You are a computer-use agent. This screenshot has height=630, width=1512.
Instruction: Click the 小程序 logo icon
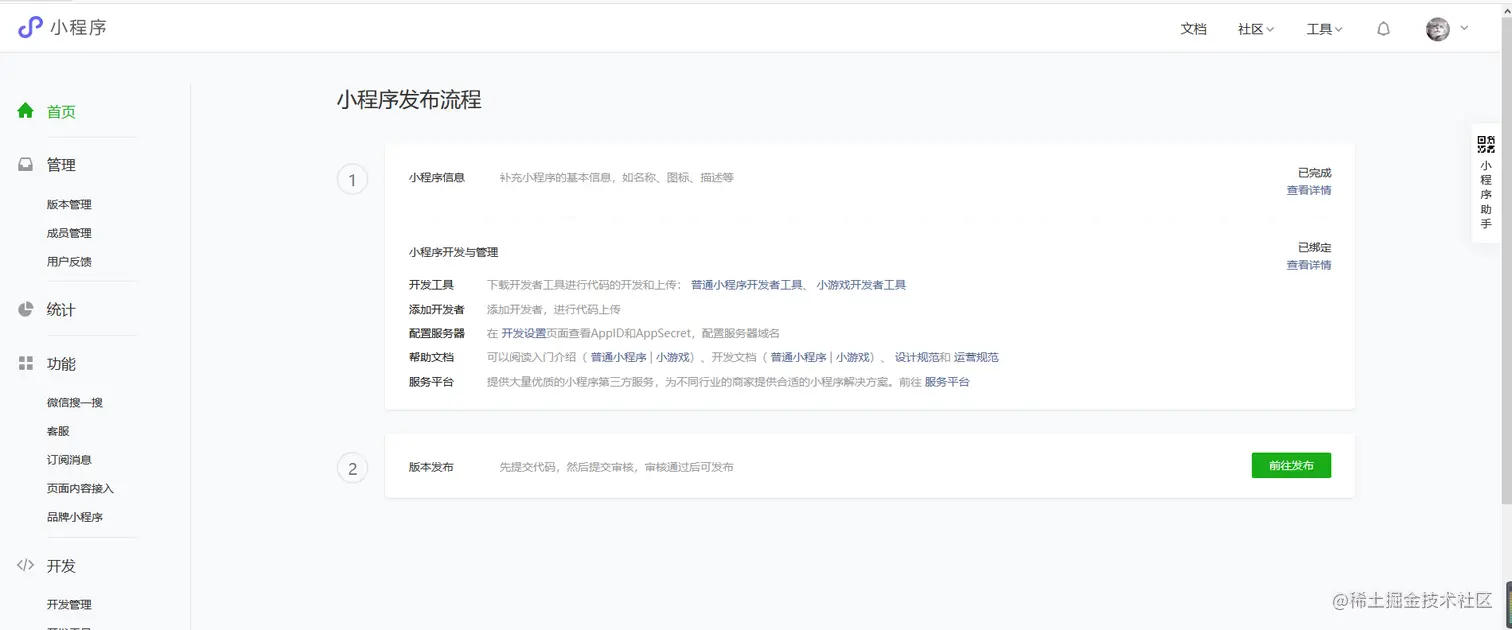[30, 28]
